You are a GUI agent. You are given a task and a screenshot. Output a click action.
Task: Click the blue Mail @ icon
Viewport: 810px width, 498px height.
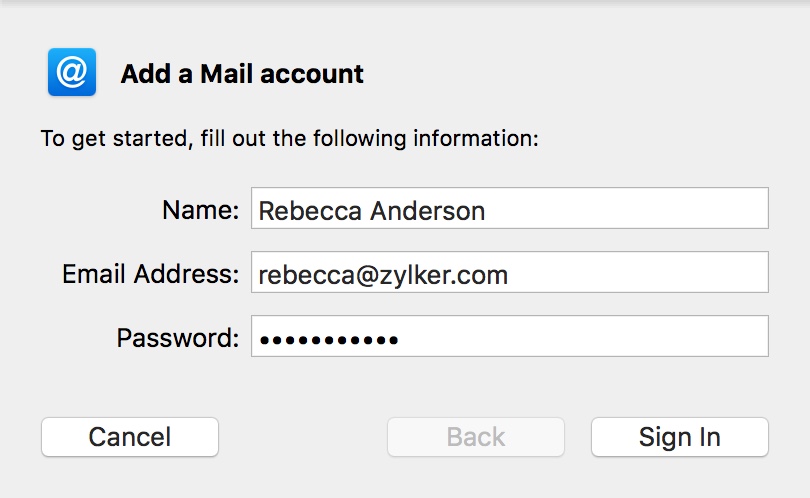tap(72, 73)
